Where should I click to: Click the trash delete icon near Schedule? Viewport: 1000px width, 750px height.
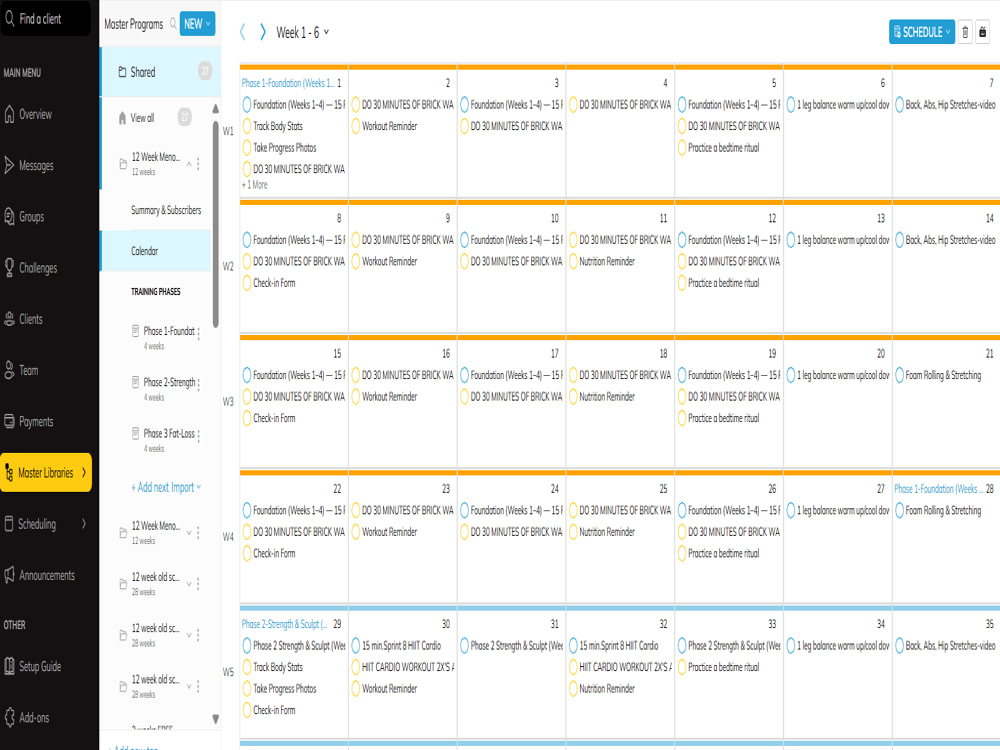(965, 31)
